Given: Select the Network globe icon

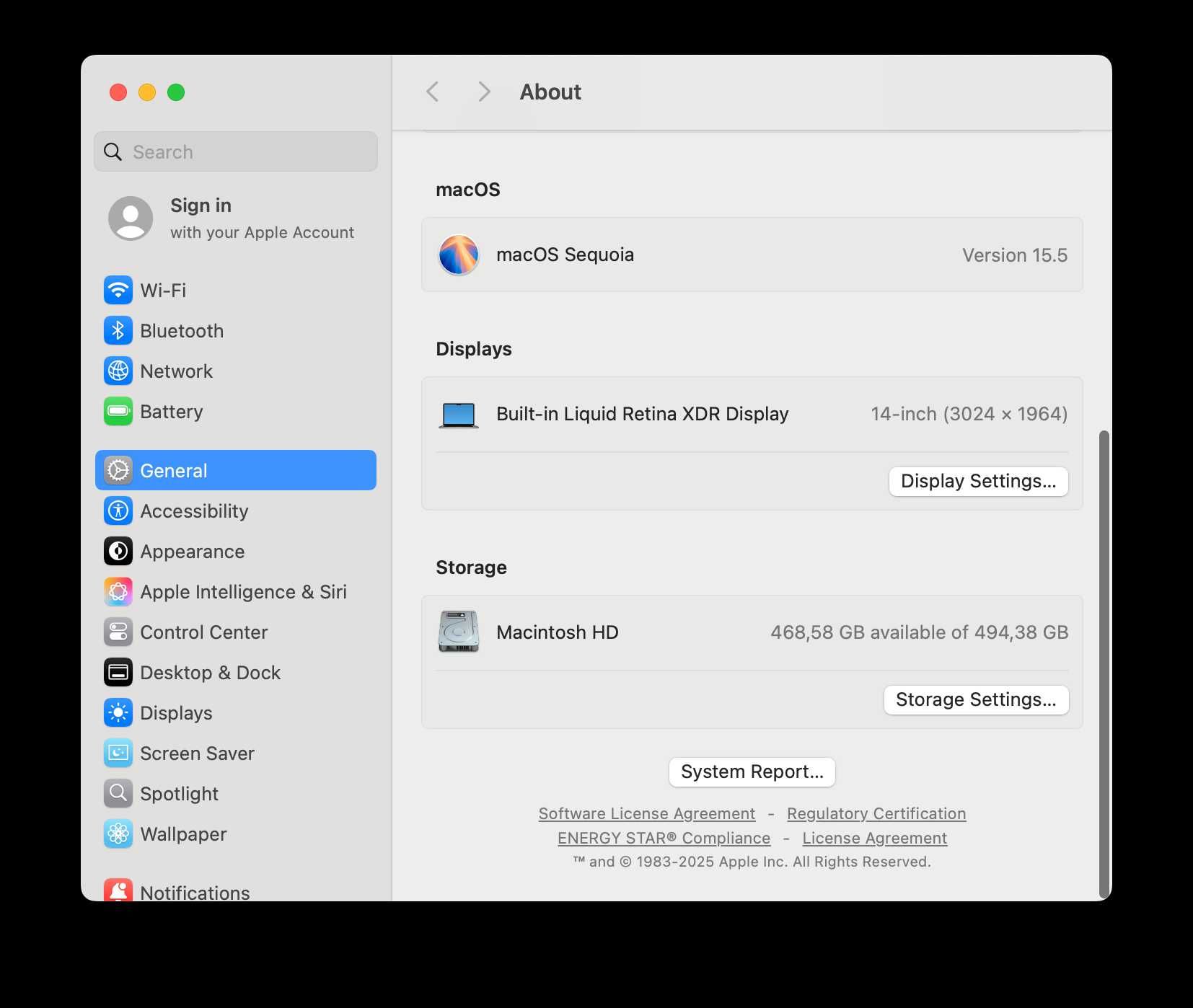Looking at the screenshot, I should coord(118,371).
